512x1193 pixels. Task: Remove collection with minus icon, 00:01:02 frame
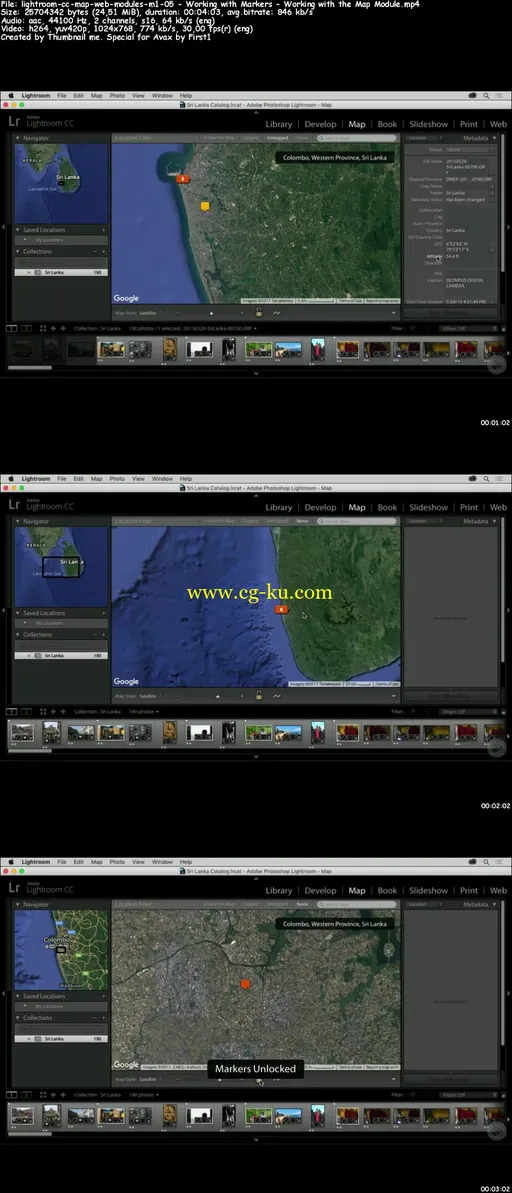pyautogui.click(x=94, y=251)
